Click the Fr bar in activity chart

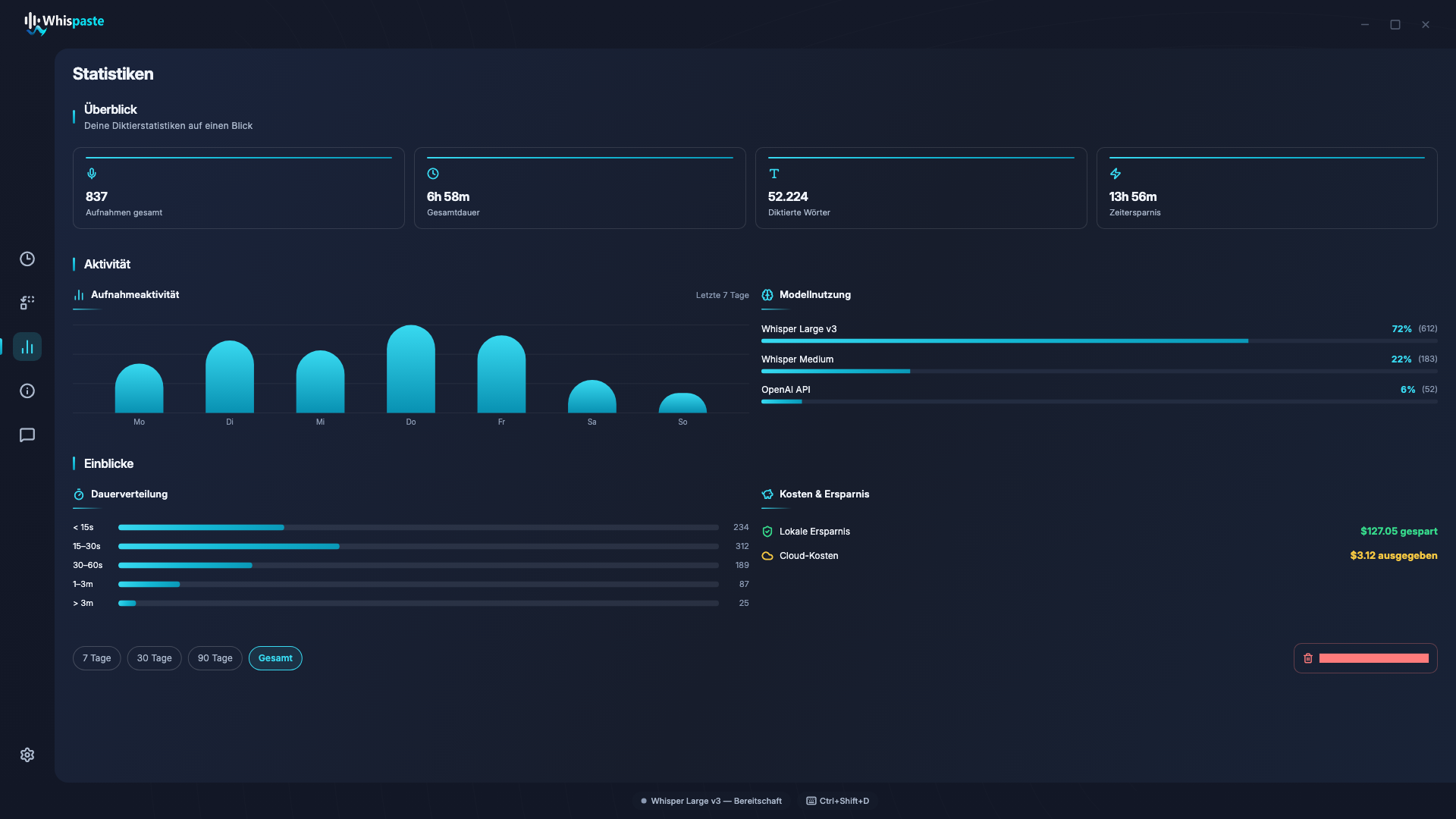[x=501, y=375]
